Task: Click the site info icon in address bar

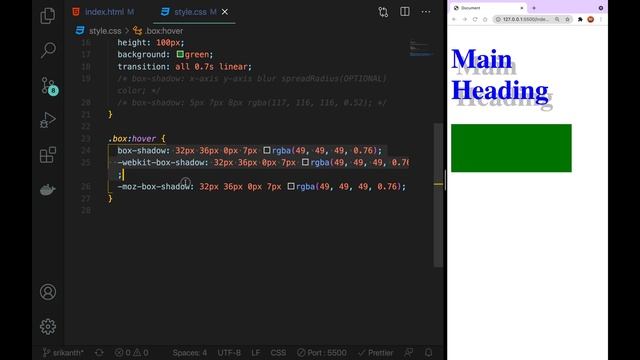Action: [x=498, y=19]
